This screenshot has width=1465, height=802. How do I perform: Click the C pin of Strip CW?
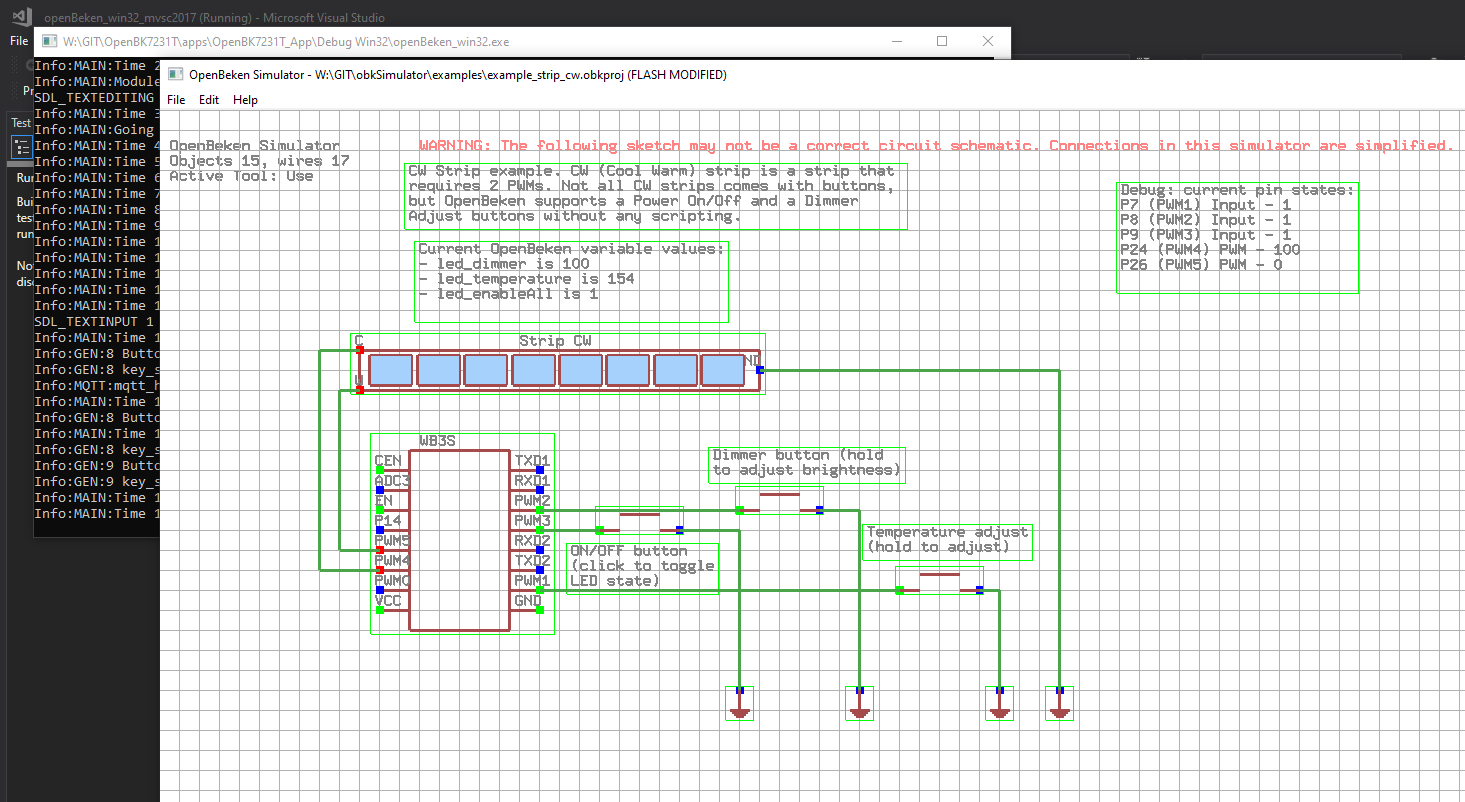point(360,349)
